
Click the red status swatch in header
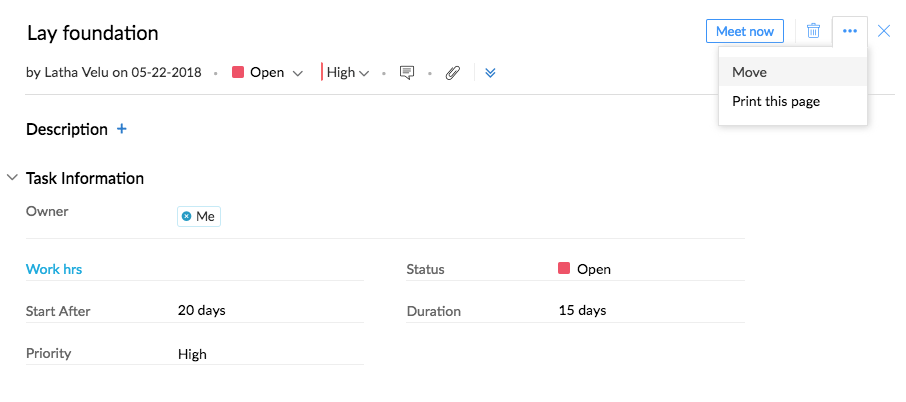237,72
